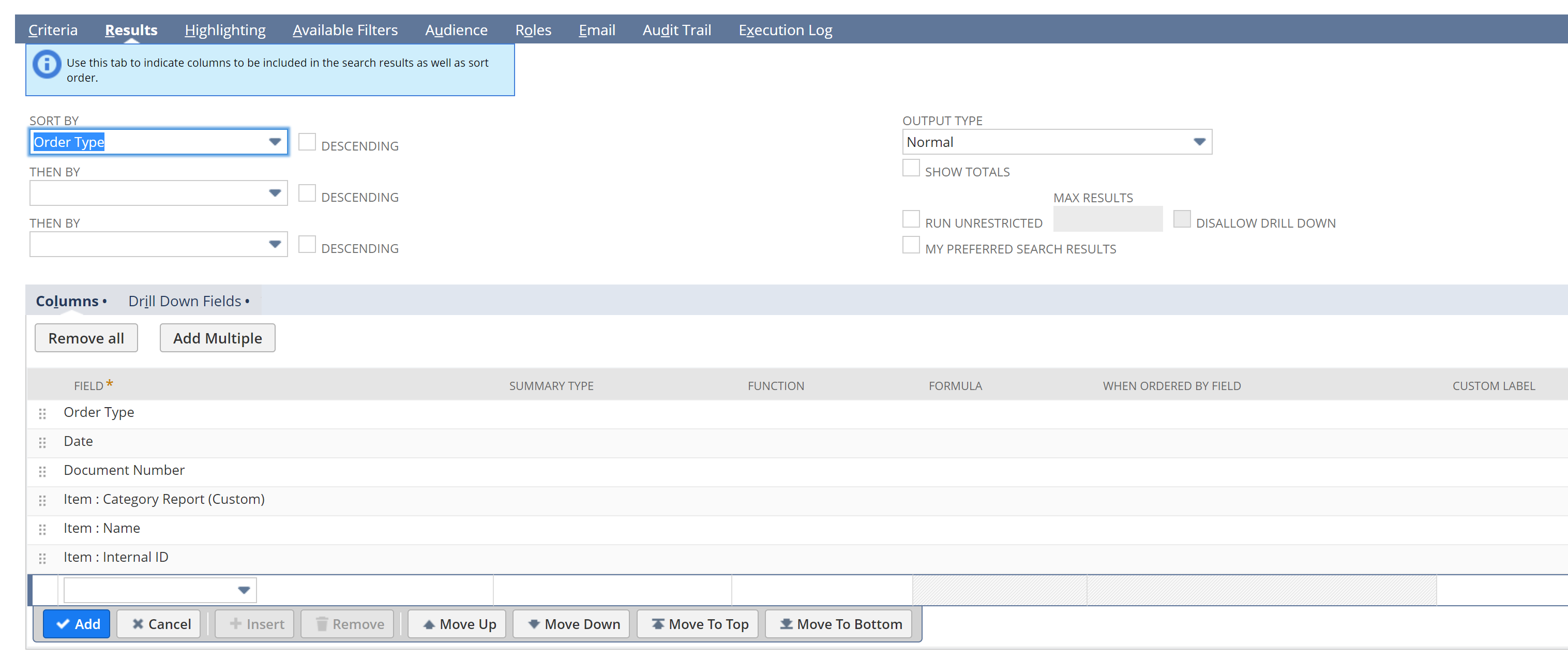Click the Summary Type cell in new row
The width and height of the screenshot is (1568, 658).
pos(612,590)
